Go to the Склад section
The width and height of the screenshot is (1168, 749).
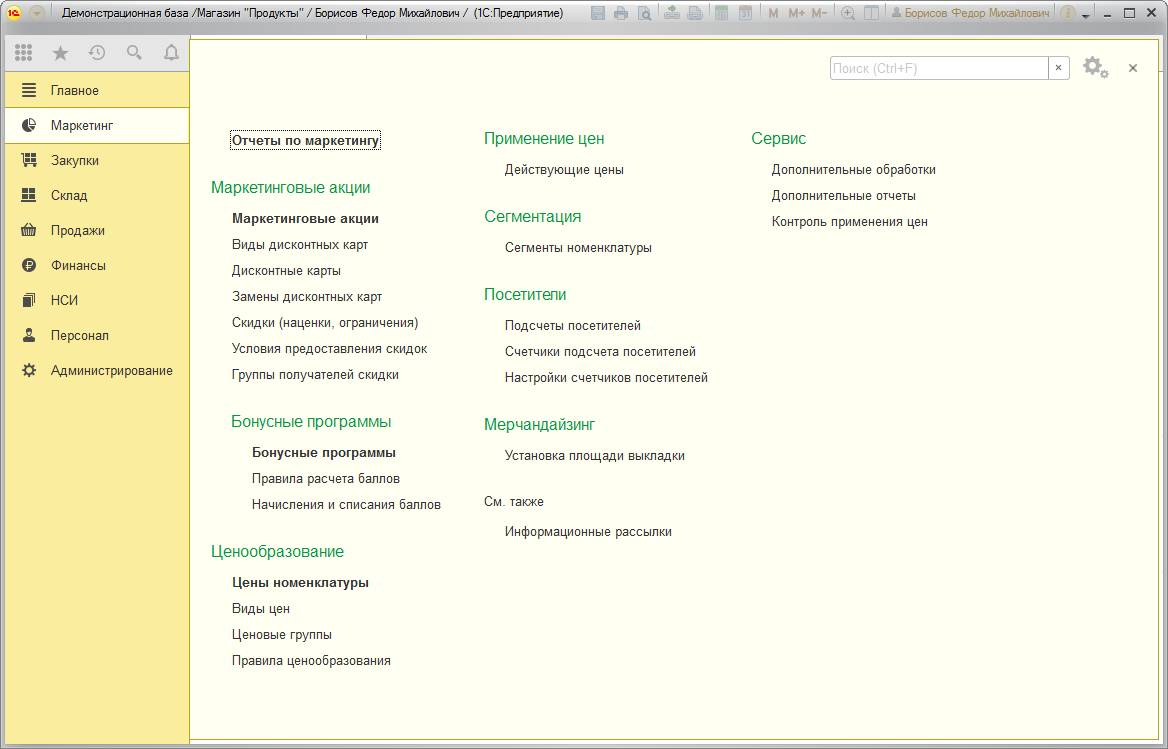97,195
